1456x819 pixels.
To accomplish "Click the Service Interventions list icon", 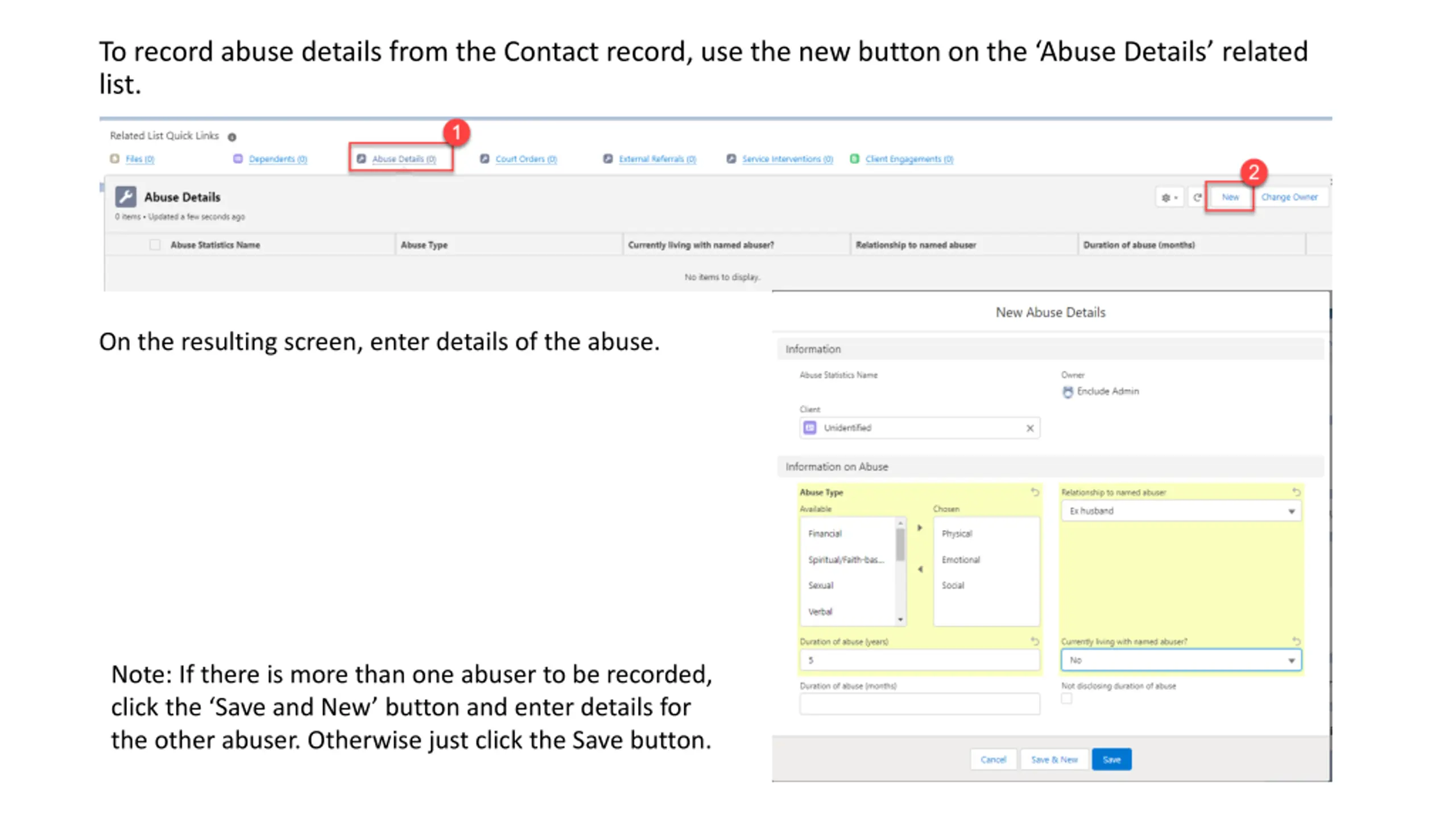I will click(x=731, y=159).
